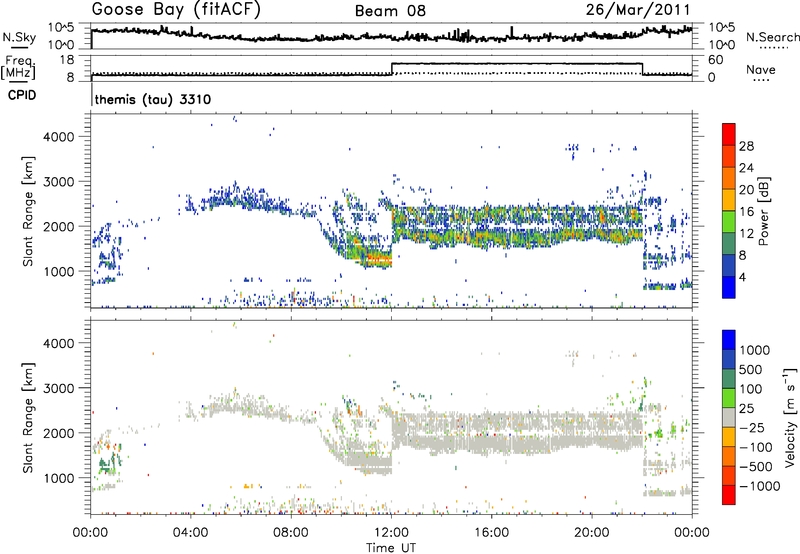Click the "16" label on the Power scale

(746, 212)
